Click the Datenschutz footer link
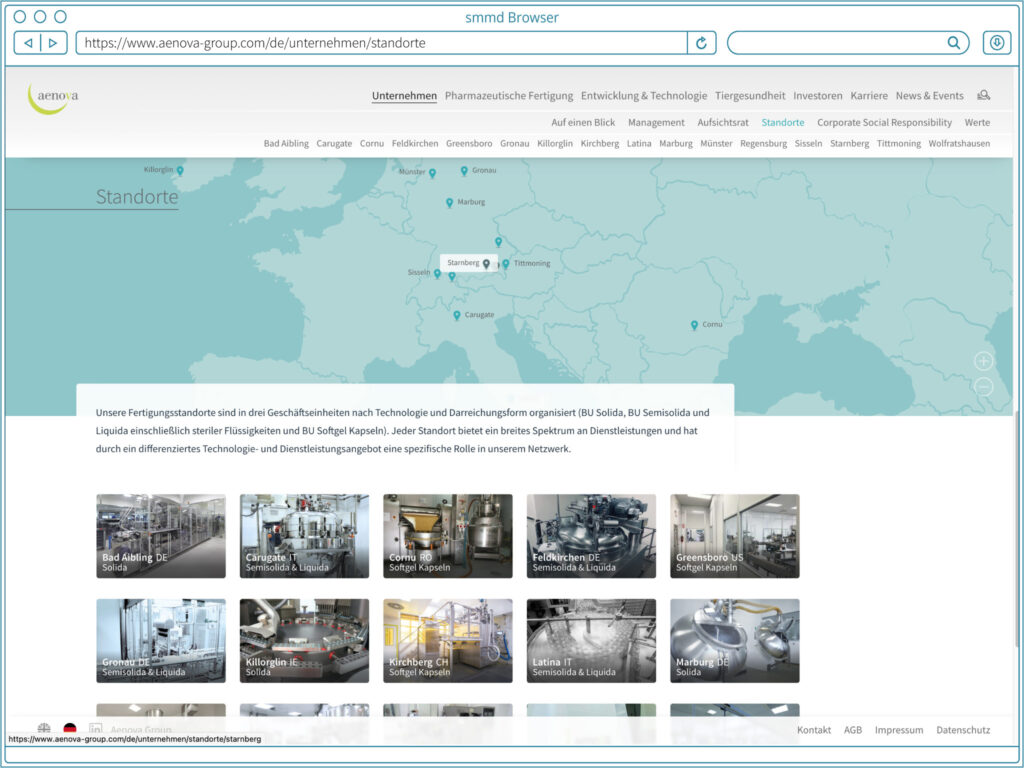The height and width of the screenshot is (768, 1024). (963, 730)
